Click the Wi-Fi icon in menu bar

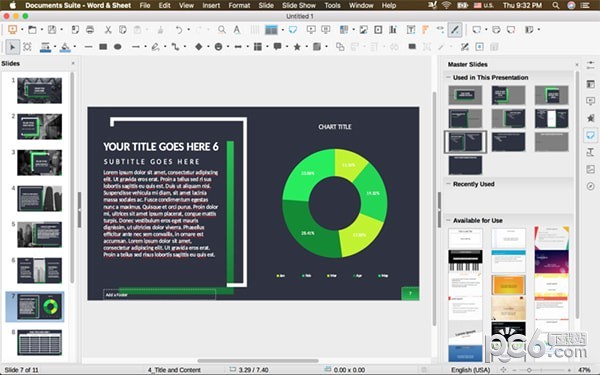pos(446,5)
